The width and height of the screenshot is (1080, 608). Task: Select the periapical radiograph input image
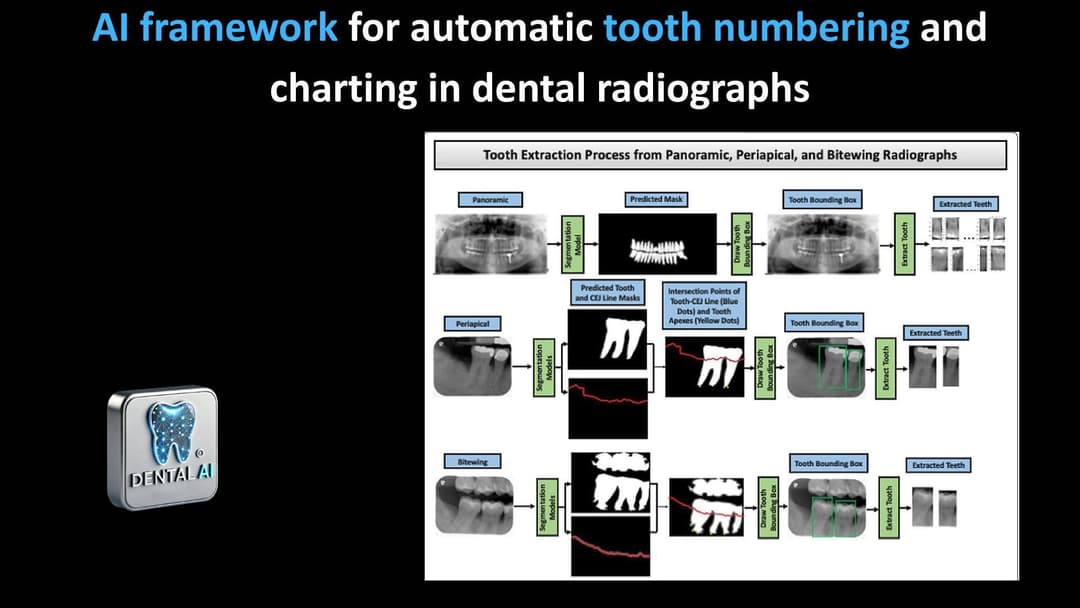tap(473, 366)
